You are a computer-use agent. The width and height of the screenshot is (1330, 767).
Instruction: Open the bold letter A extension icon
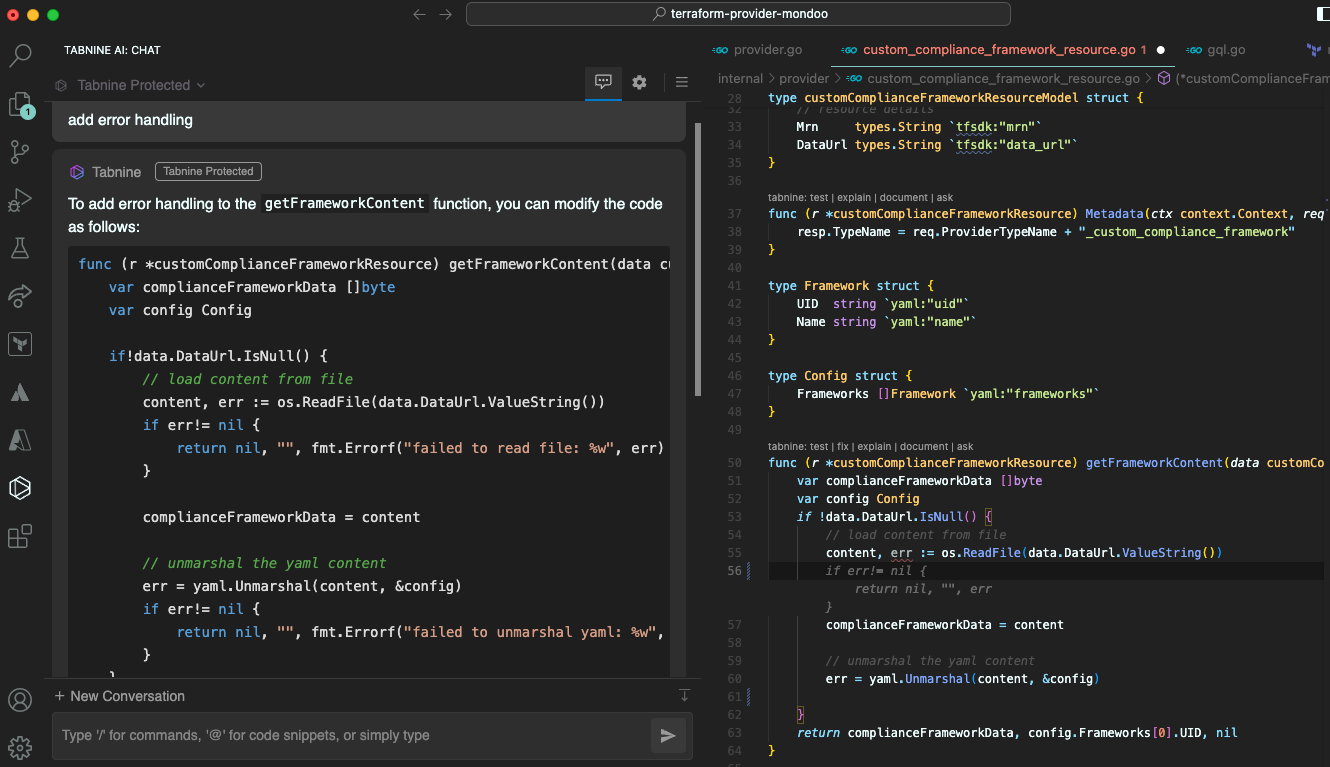tap(20, 392)
